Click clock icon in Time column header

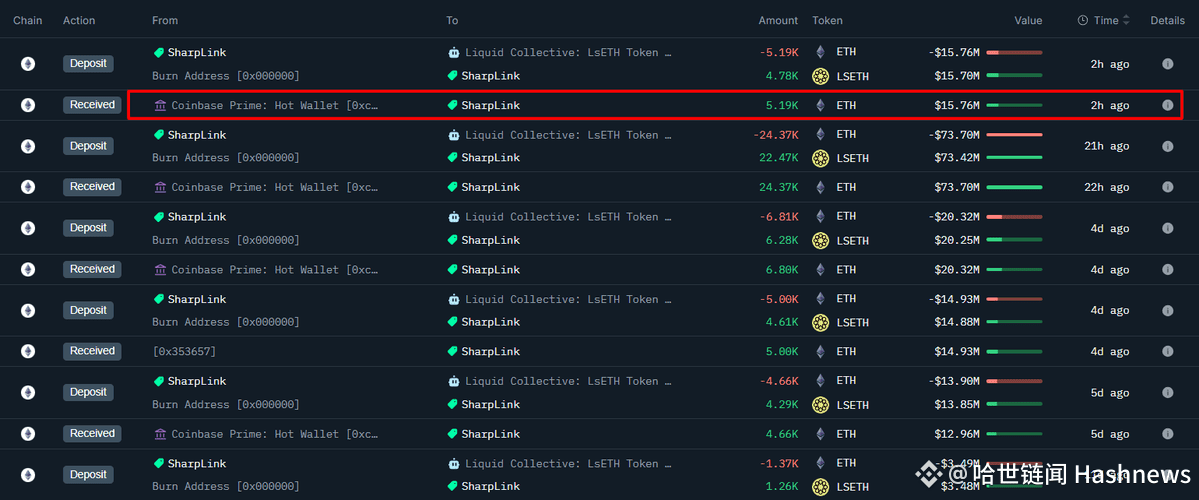point(1083,21)
